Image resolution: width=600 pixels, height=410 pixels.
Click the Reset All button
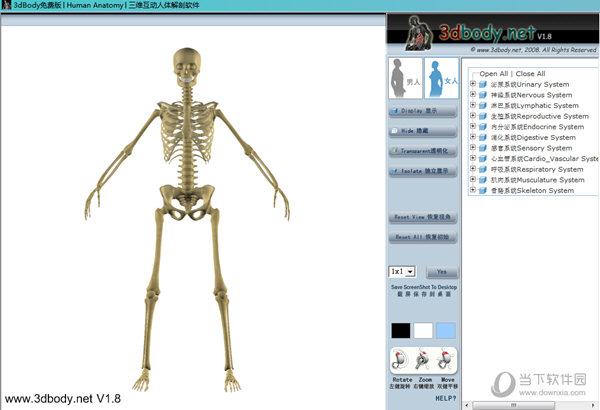[x=423, y=237]
